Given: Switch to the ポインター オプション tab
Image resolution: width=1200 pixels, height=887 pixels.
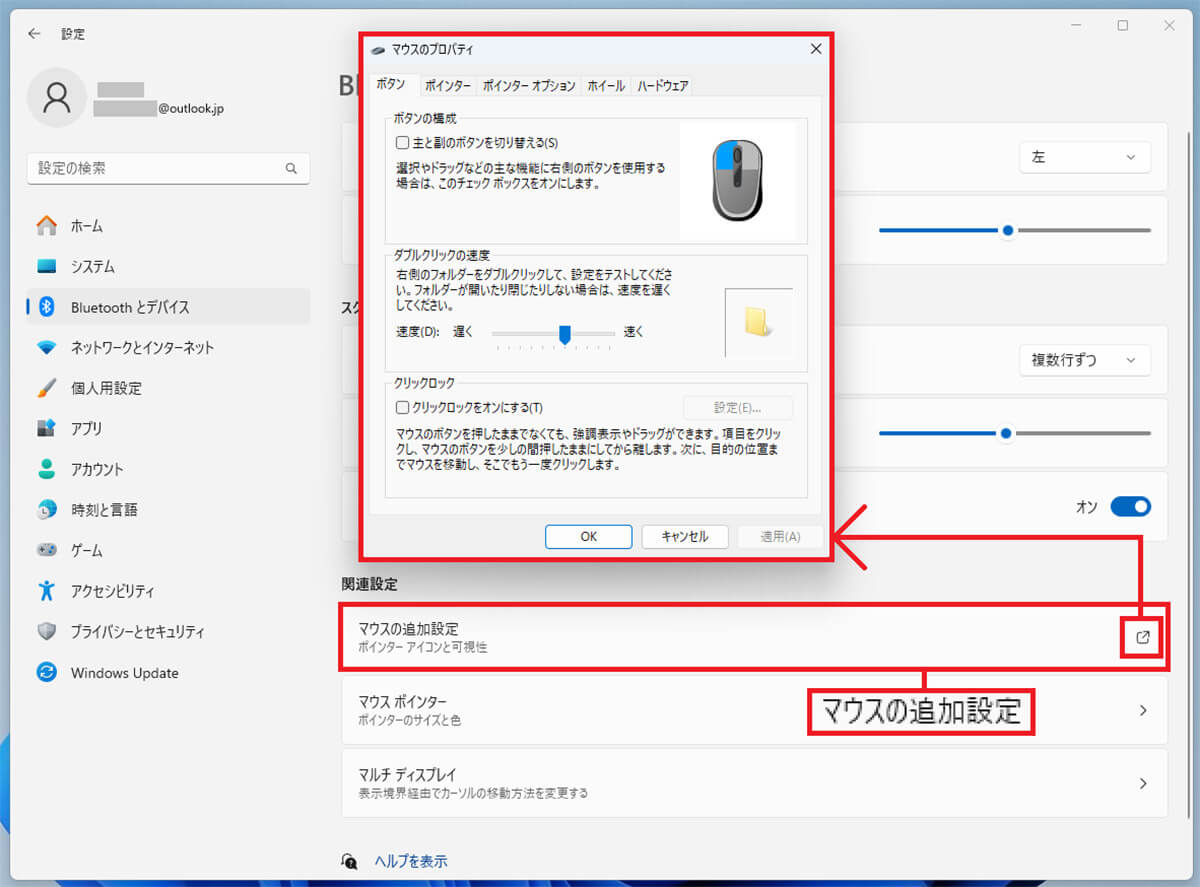Looking at the screenshot, I should coord(529,86).
